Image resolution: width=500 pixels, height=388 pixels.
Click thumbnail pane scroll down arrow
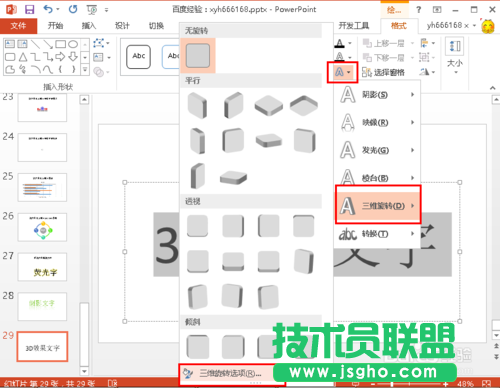pyautogui.click(x=84, y=371)
